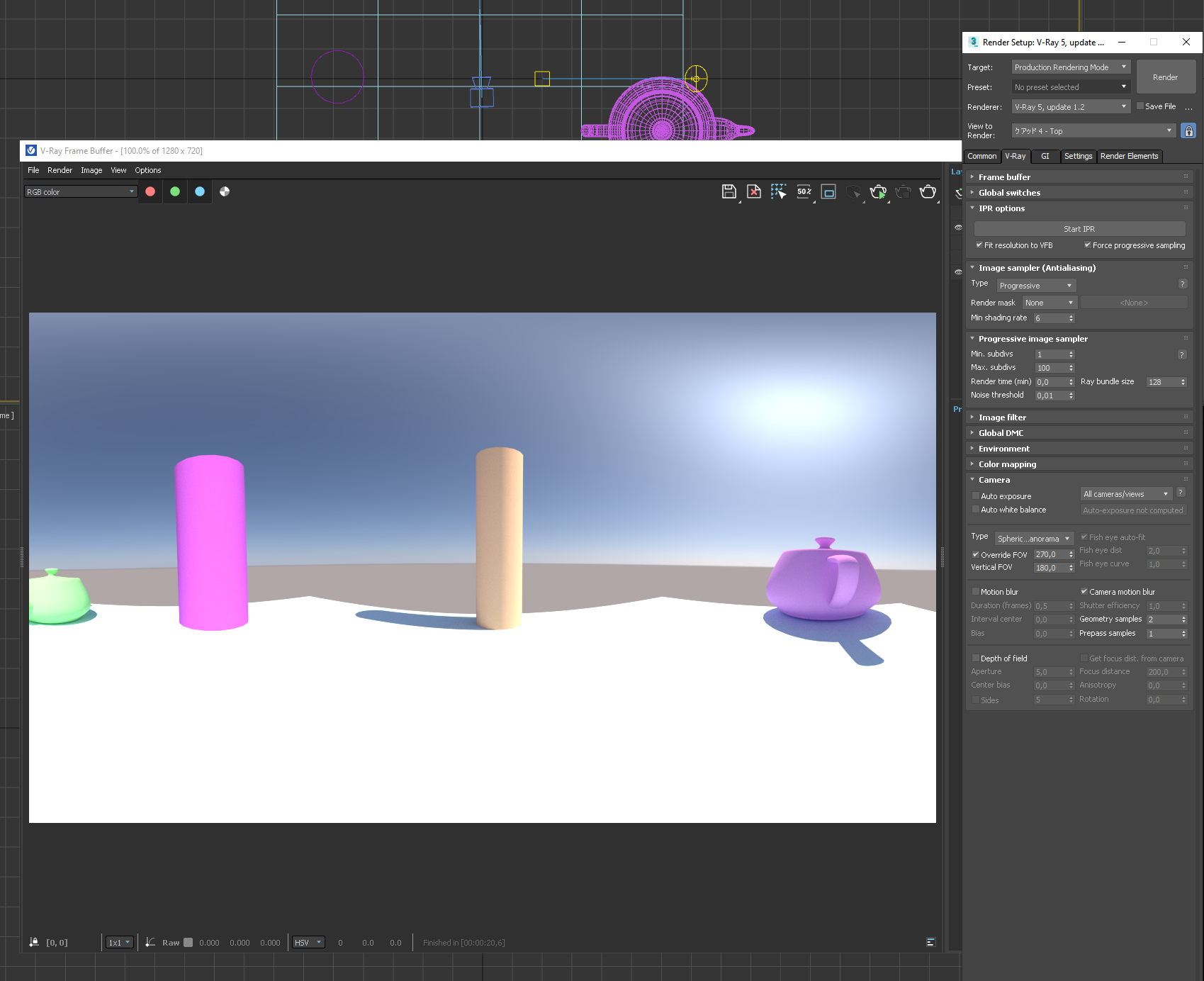Click the Noise threshold value field
The height and width of the screenshot is (981, 1204).
(1051, 396)
